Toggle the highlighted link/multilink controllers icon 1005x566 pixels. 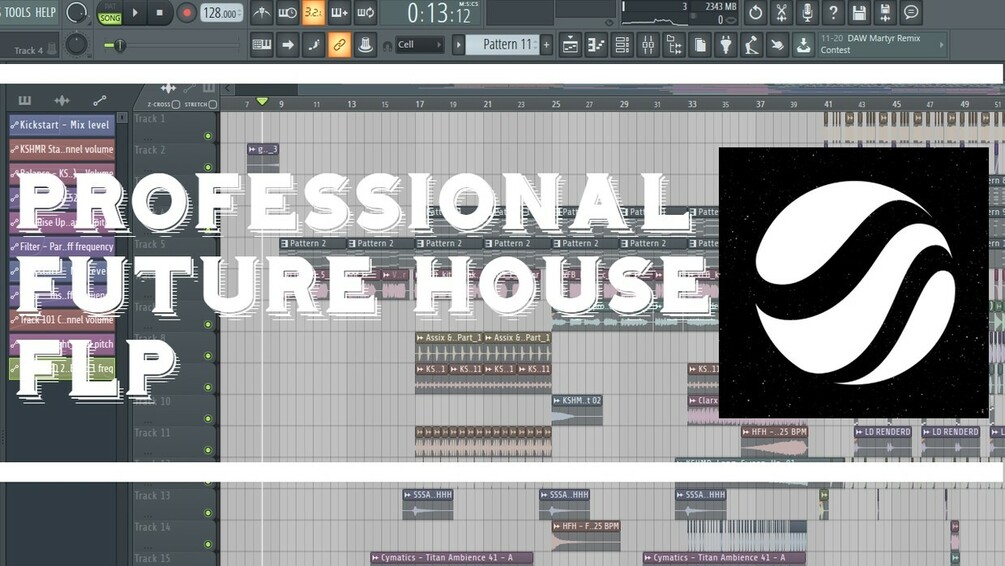coord(339,45)
